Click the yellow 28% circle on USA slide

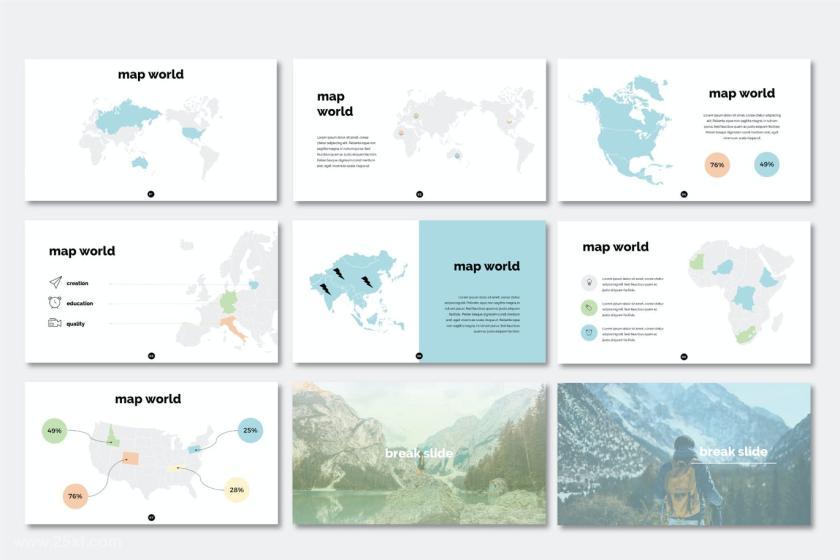tap(236, 490)
